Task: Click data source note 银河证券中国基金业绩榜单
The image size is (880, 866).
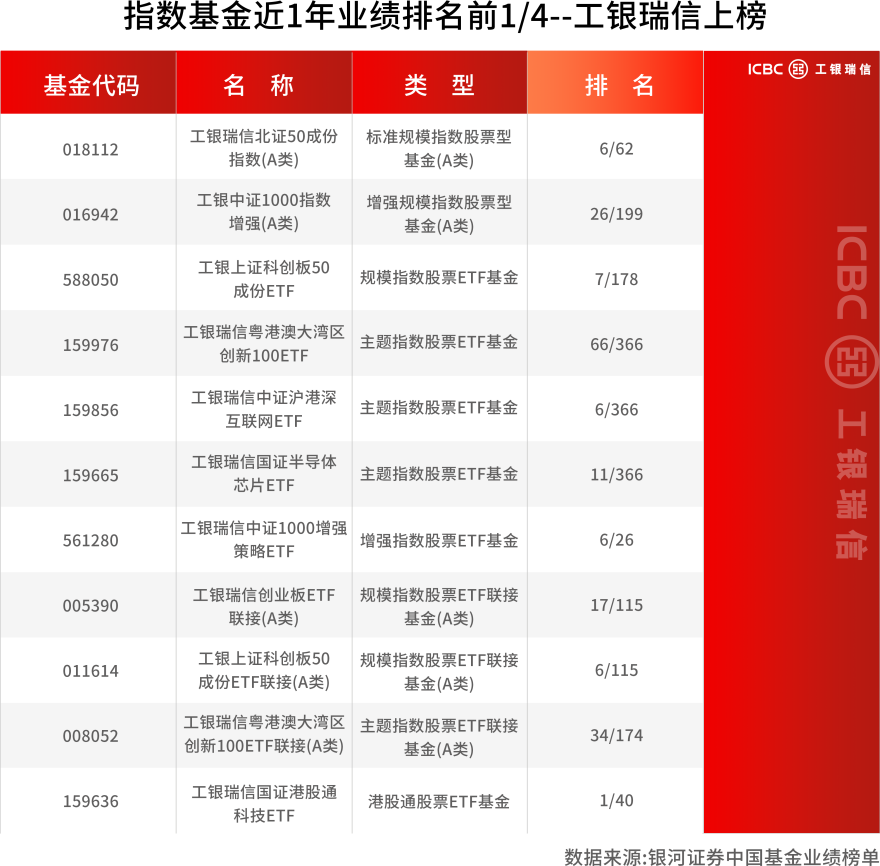Action: click(x=763, y=856)
